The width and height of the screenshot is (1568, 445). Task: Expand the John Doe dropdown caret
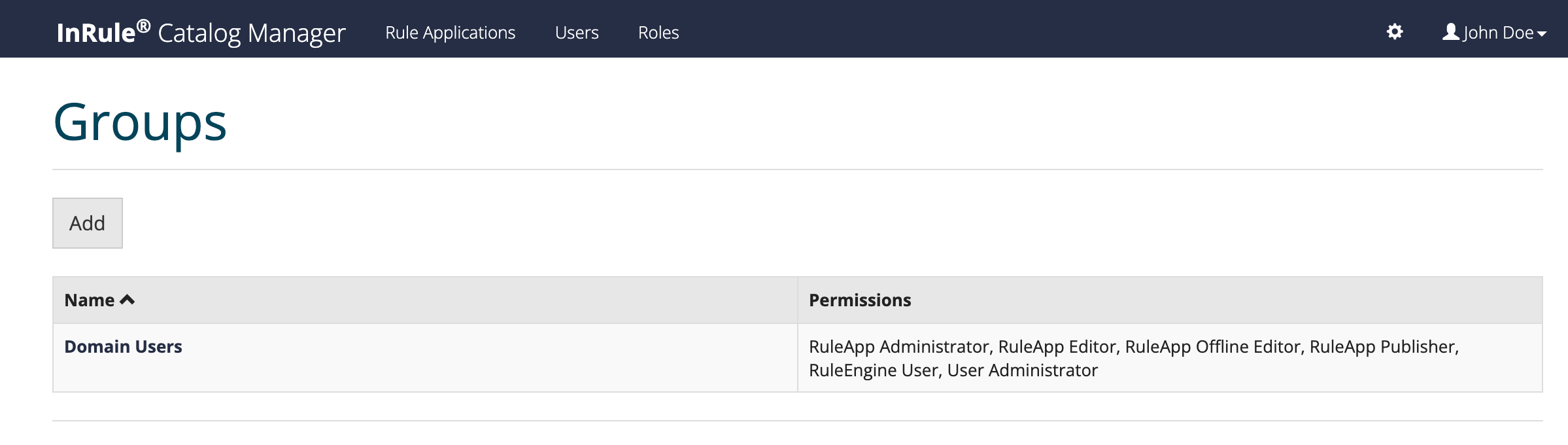(1542, 34)
